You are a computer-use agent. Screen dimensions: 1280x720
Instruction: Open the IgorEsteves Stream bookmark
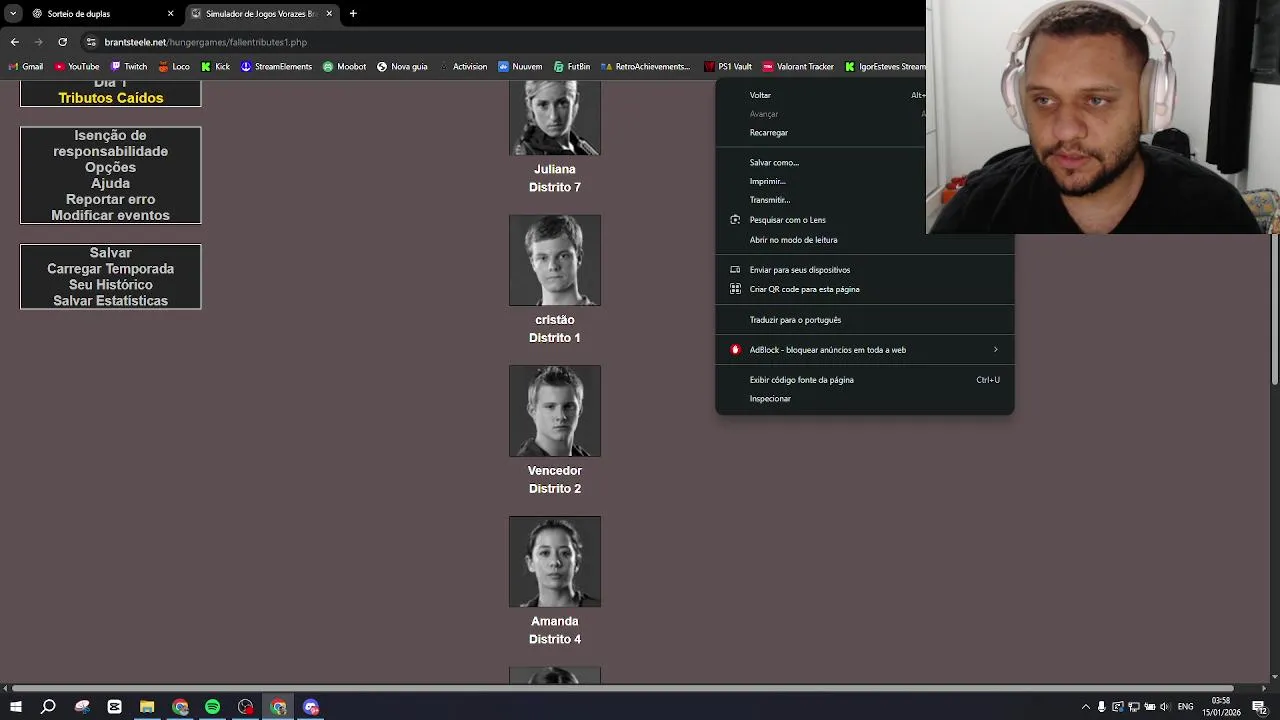[x=885, y=67]
